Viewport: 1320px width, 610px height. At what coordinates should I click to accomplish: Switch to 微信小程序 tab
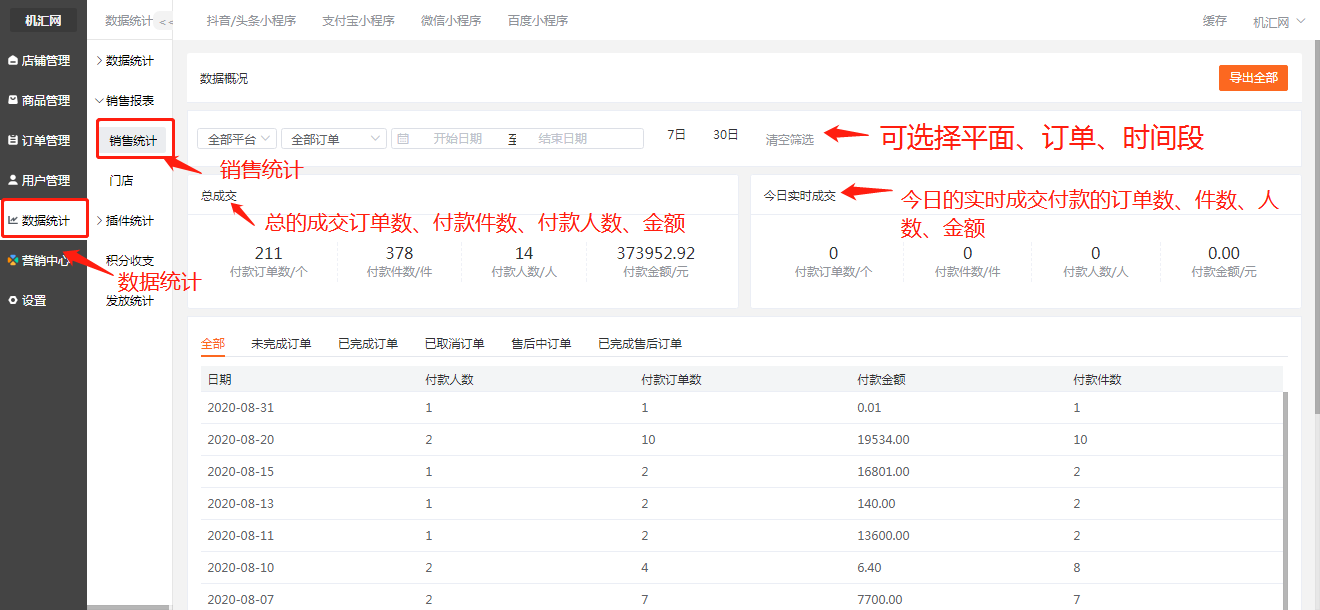click(451, 20)
